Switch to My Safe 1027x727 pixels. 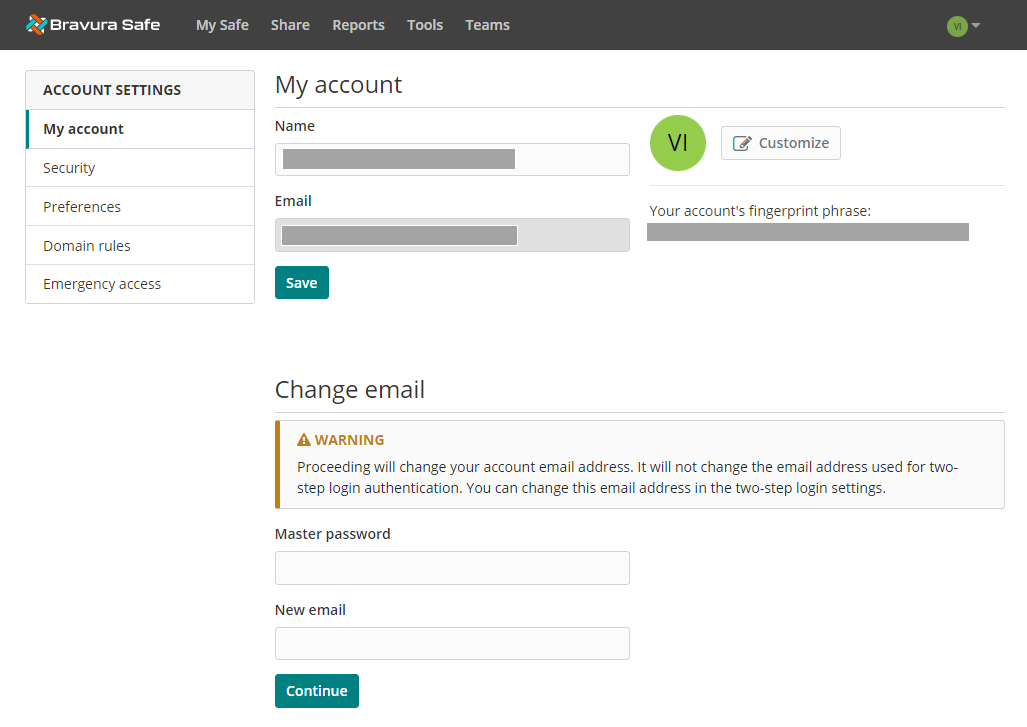(221, 25)
